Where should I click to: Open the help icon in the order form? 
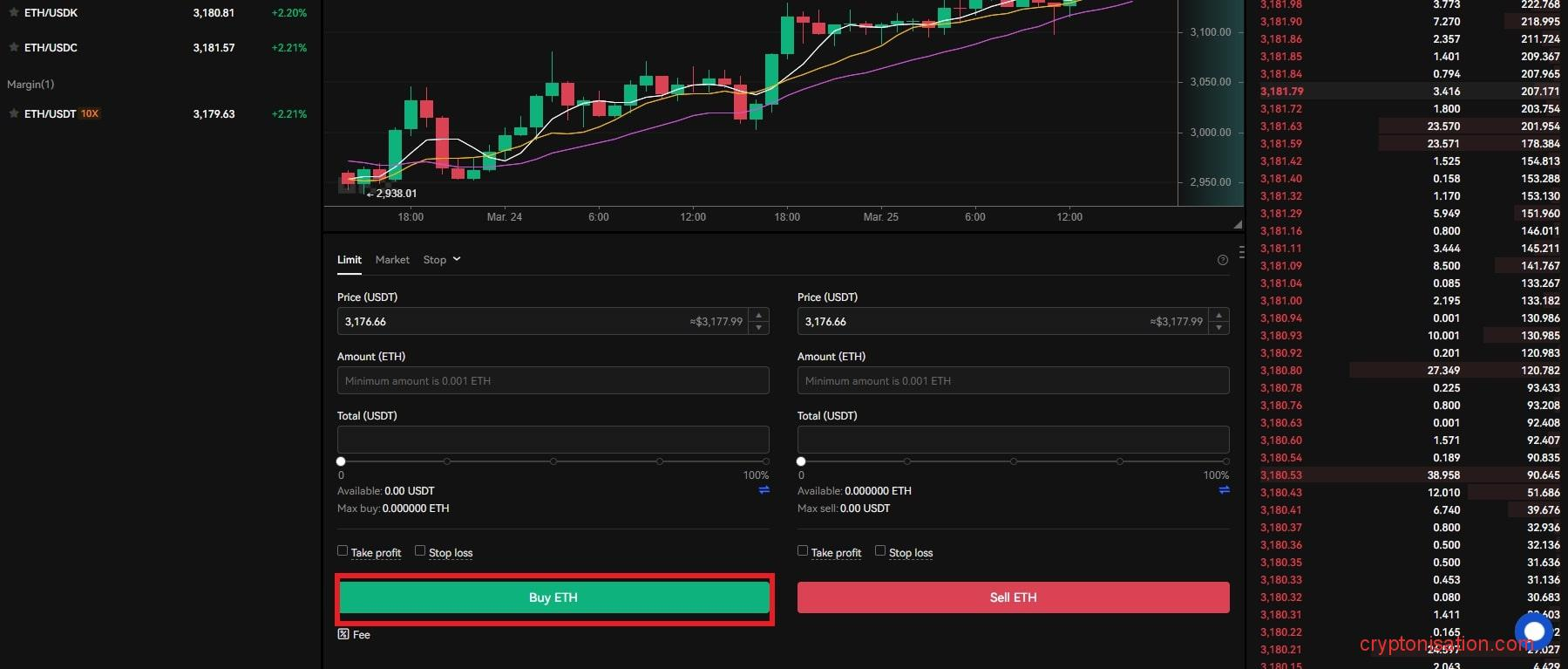[x=1222, y=260]
